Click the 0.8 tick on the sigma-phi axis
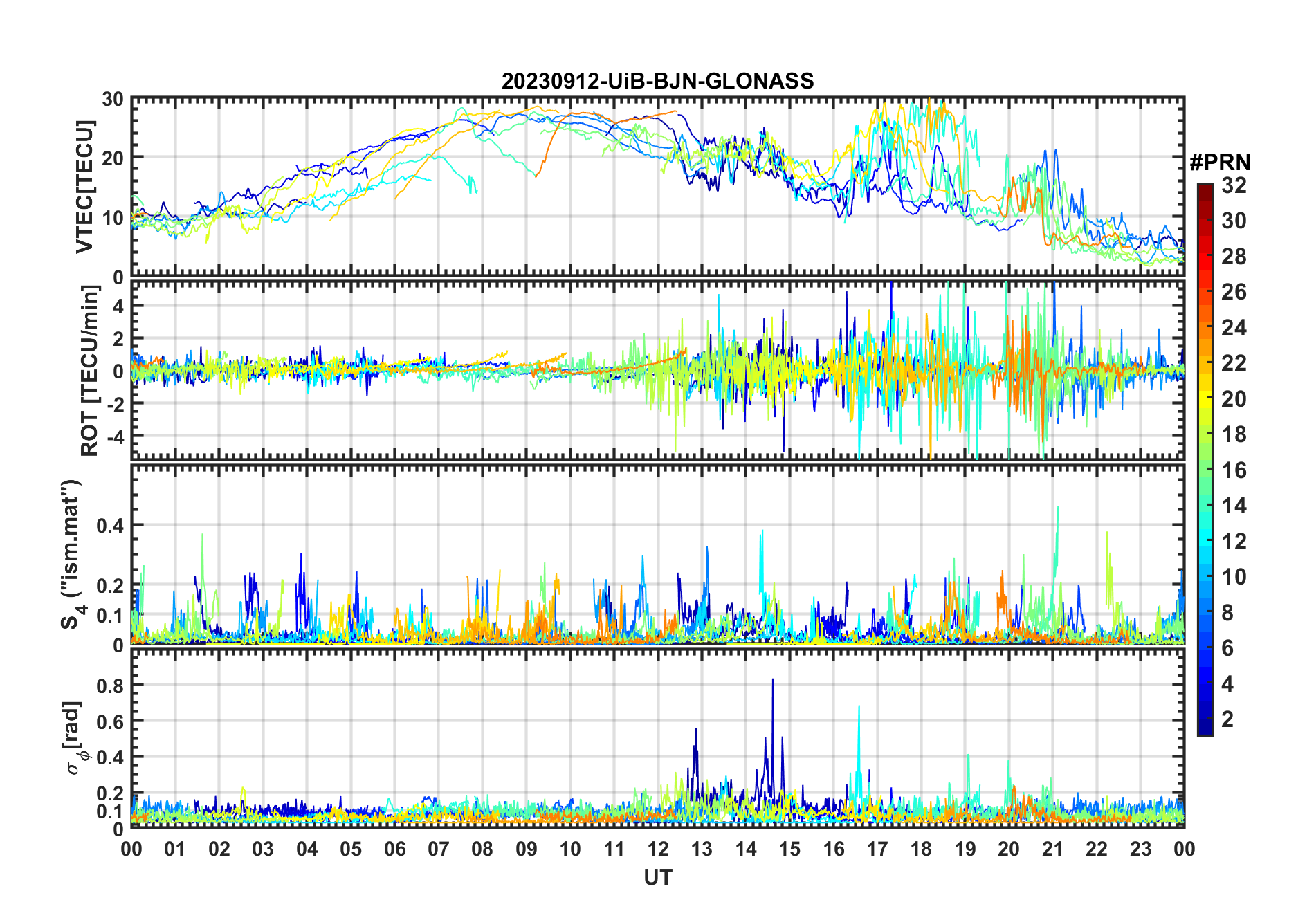1316x920 pixels. (x=109, y=686)
